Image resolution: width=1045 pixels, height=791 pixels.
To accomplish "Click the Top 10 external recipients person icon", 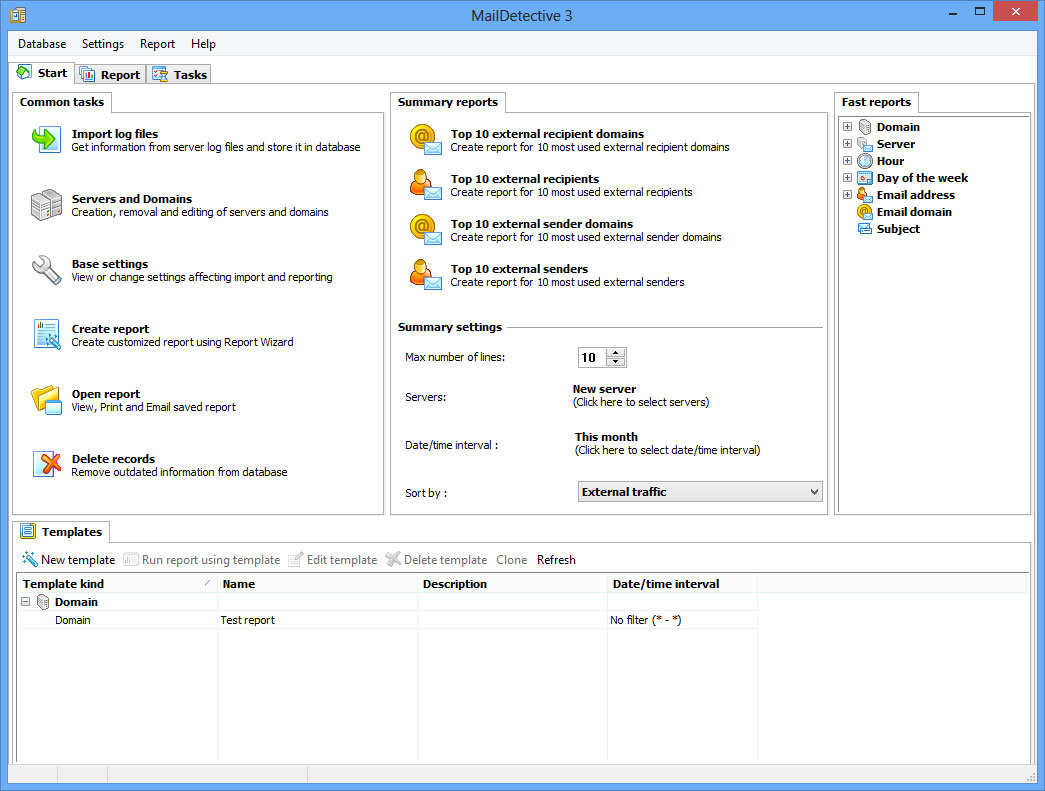I will coord(425,185).
